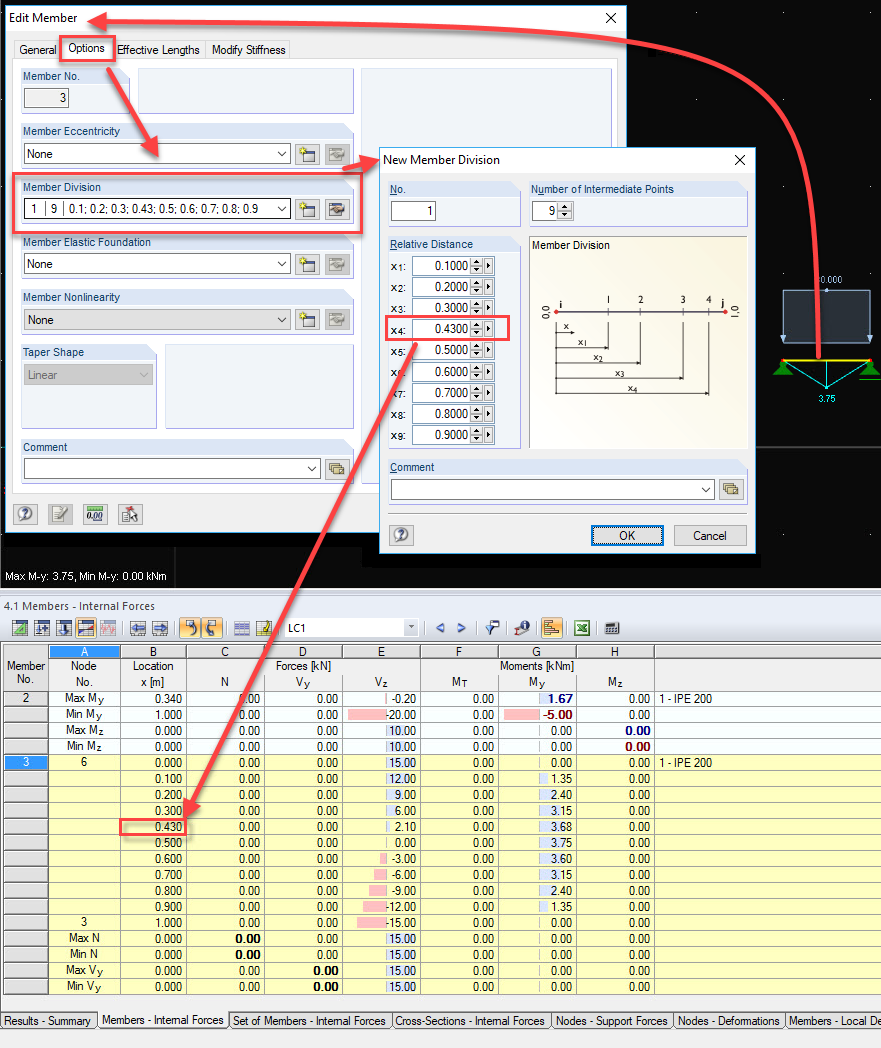Open Member Elastic Foundation dropdown

(282, 264)
